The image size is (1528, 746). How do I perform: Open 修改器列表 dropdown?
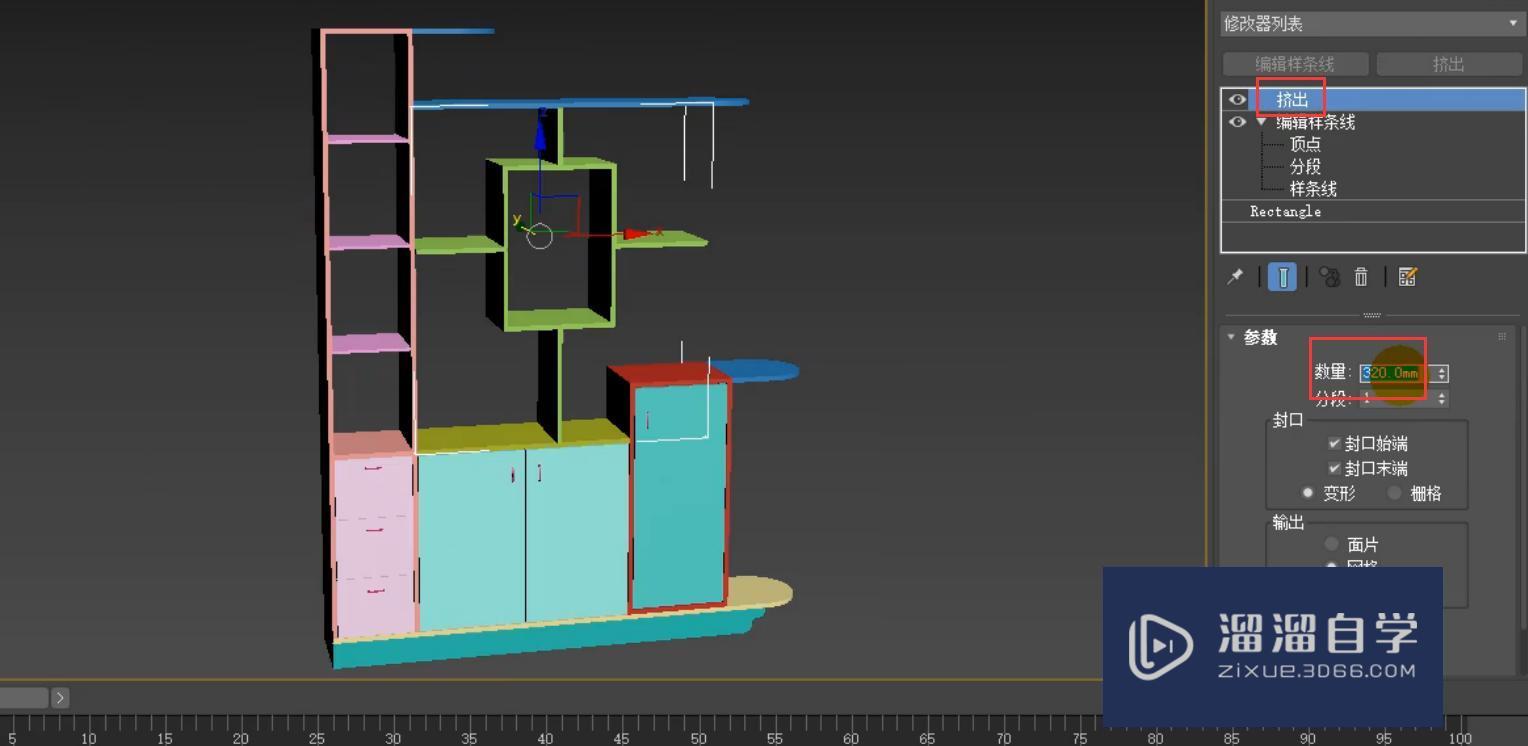click(x=1372, y=23)
